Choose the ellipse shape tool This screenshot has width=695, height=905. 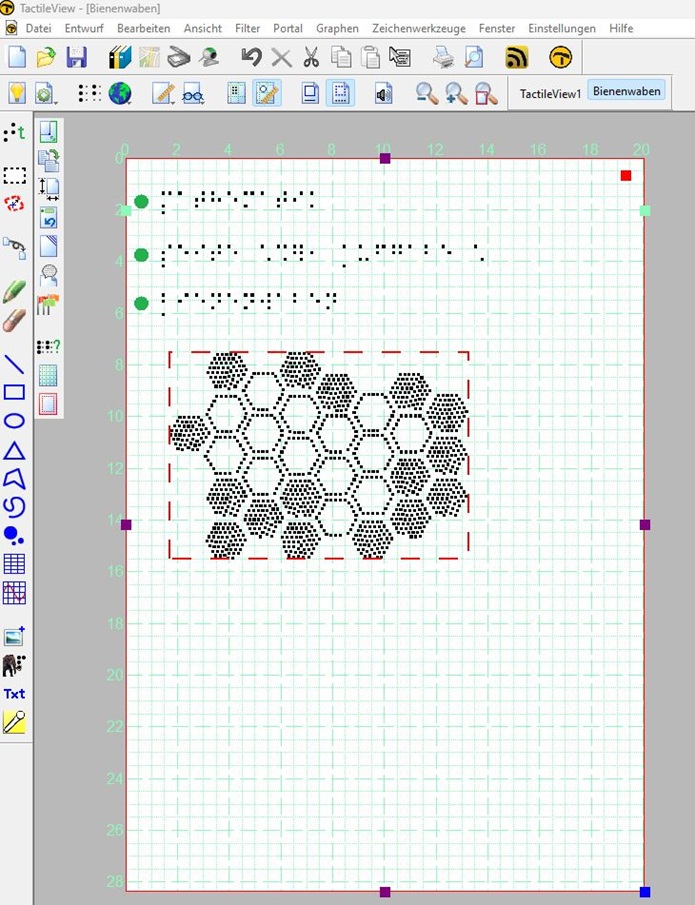coord(14,421)
